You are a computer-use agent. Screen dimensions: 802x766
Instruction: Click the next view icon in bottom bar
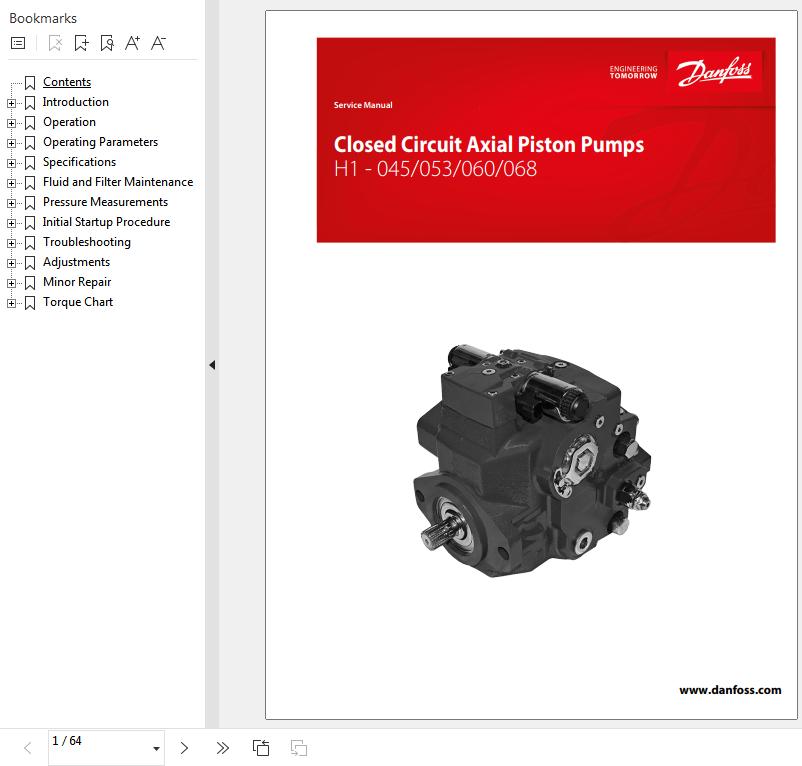[x=299, y=748]
